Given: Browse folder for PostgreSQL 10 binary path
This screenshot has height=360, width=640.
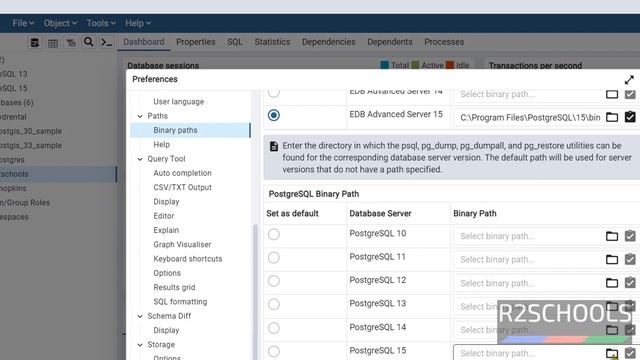Looking at the screenshot, I should (612, 236).
